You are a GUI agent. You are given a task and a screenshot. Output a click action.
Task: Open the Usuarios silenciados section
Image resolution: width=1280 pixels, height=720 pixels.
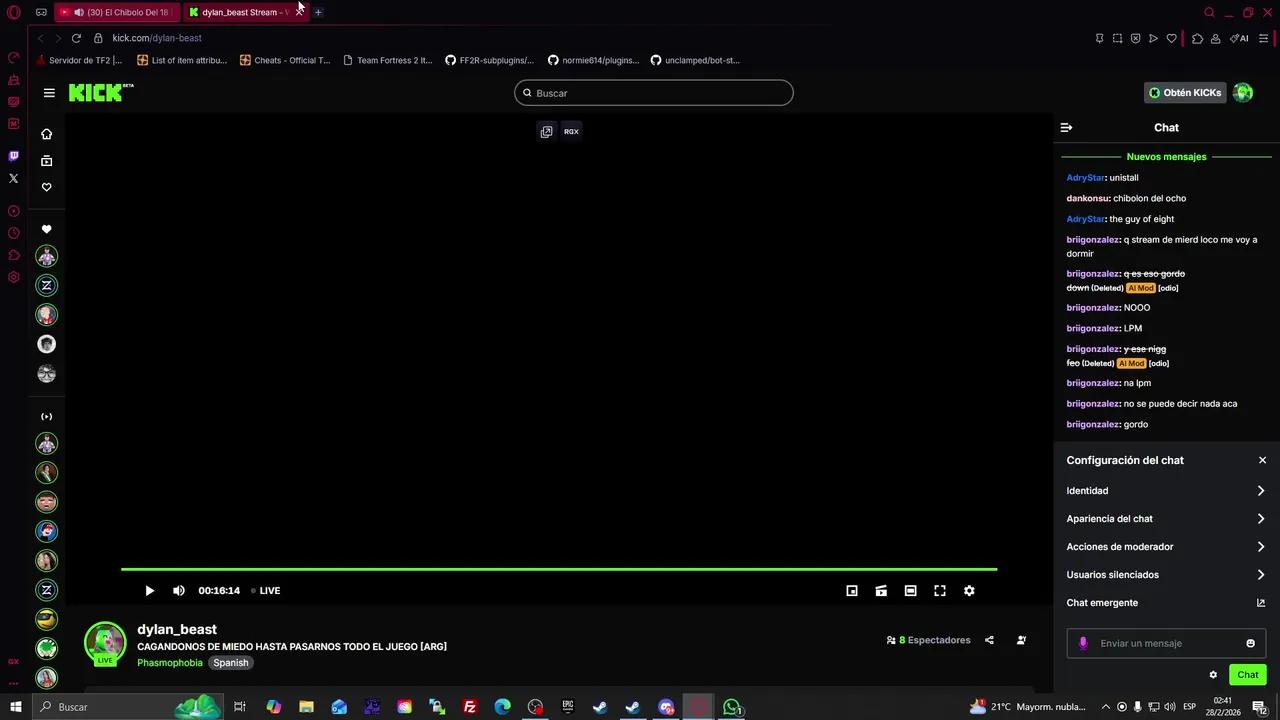pyautogui.click(x=1166, y=574)
